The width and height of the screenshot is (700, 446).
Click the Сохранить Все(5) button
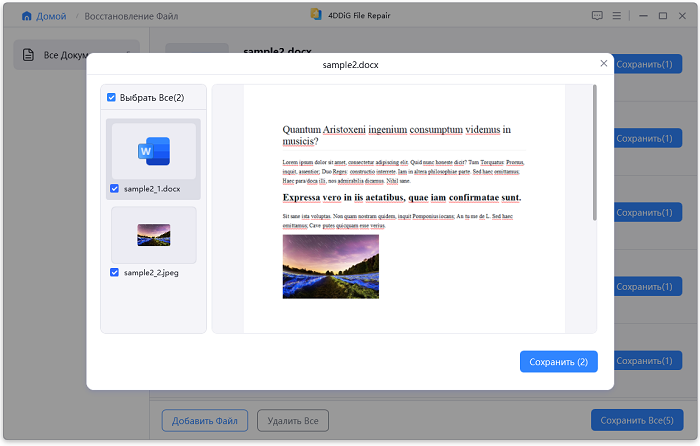[637, 420]
